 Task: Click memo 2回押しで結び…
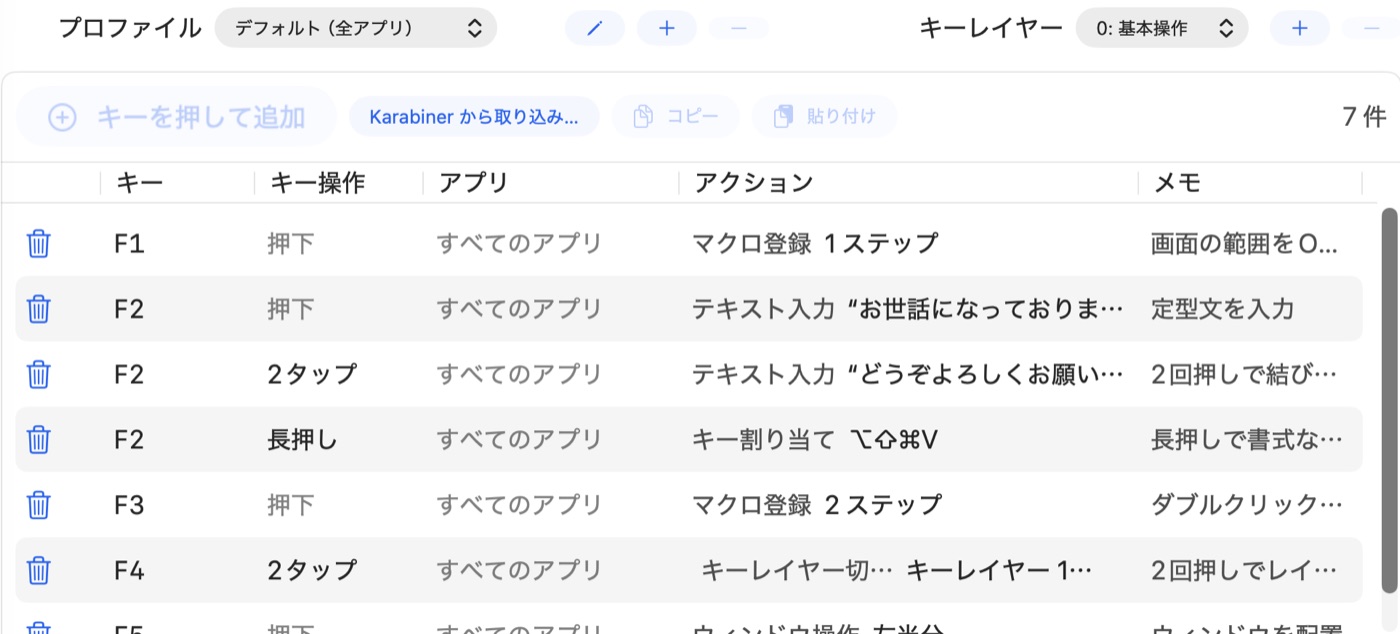point(1244,374)
